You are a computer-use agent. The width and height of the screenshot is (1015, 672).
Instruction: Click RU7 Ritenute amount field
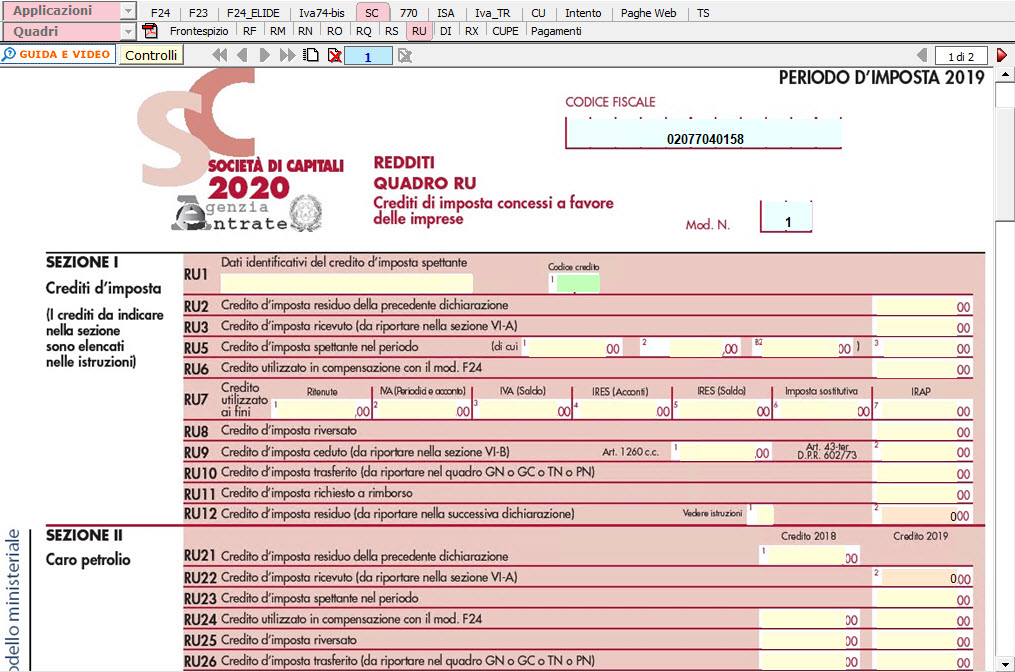coord(323,410)
